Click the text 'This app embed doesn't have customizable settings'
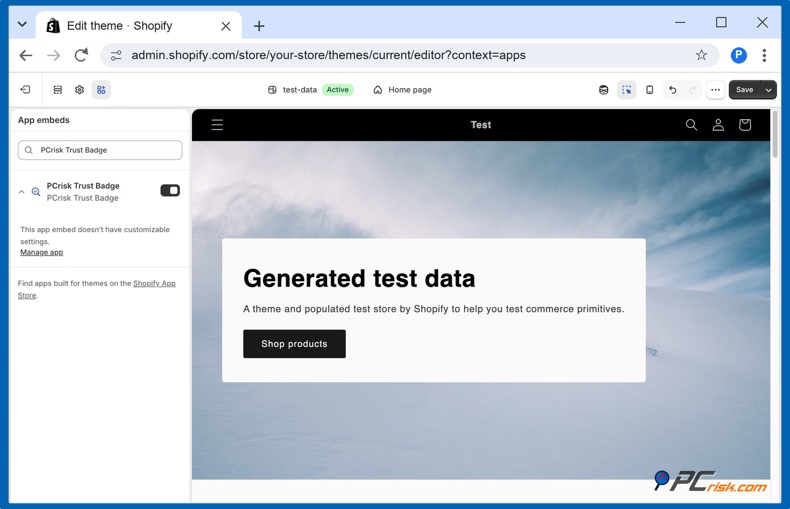Viewport: 790px width, 509px height. [95, 235]
